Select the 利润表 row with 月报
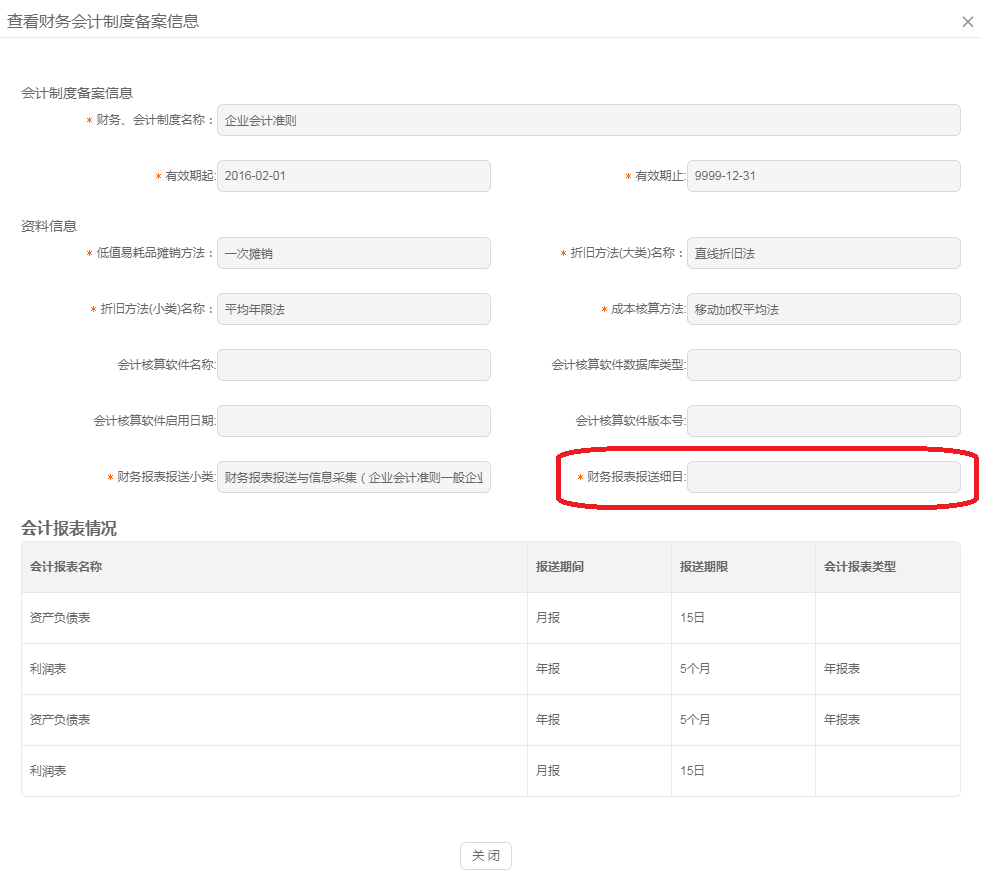This screenshot has width=981, height=879. pyautogui.click(x=490, y=771)
